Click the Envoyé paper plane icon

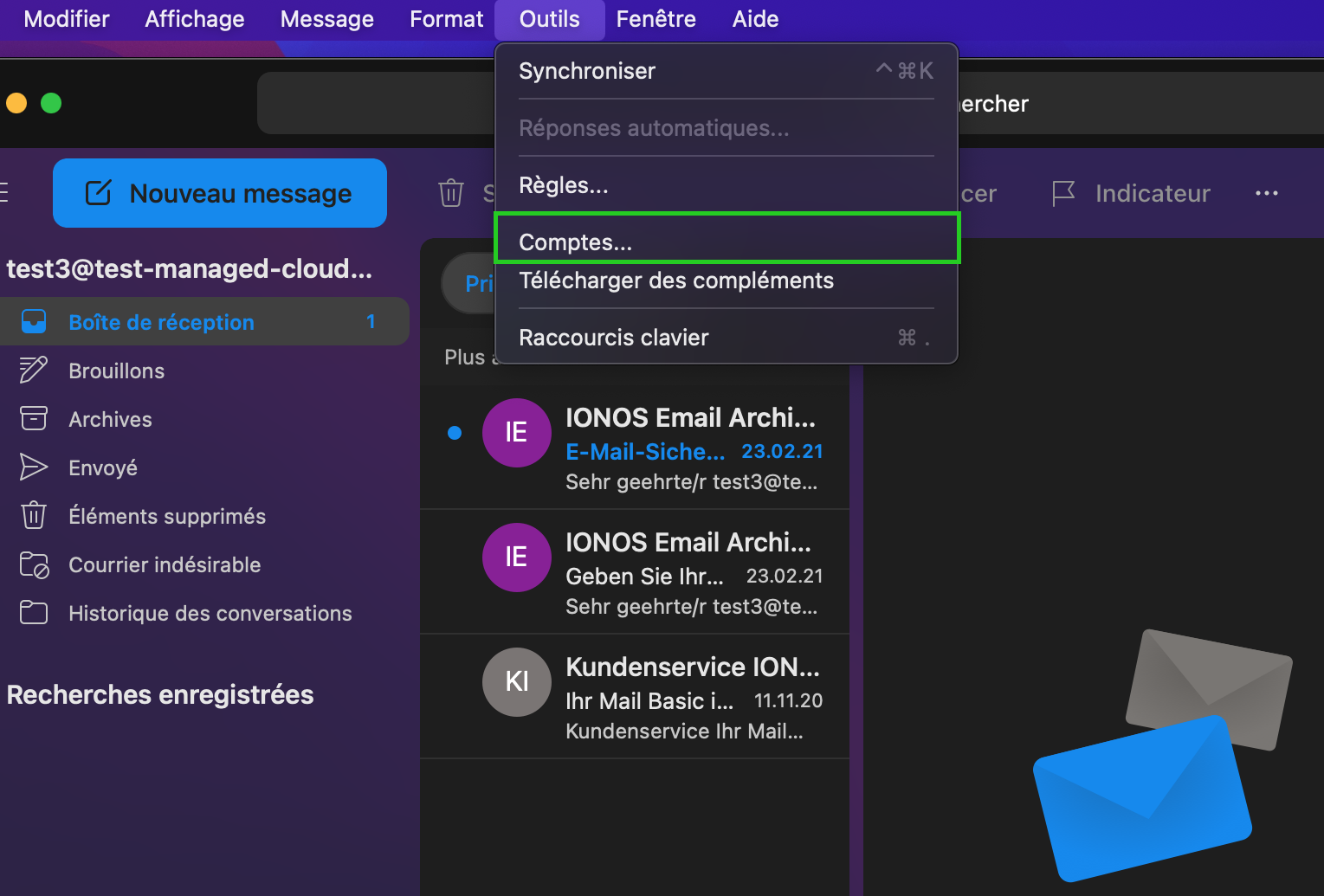click(x=33, y=467)
